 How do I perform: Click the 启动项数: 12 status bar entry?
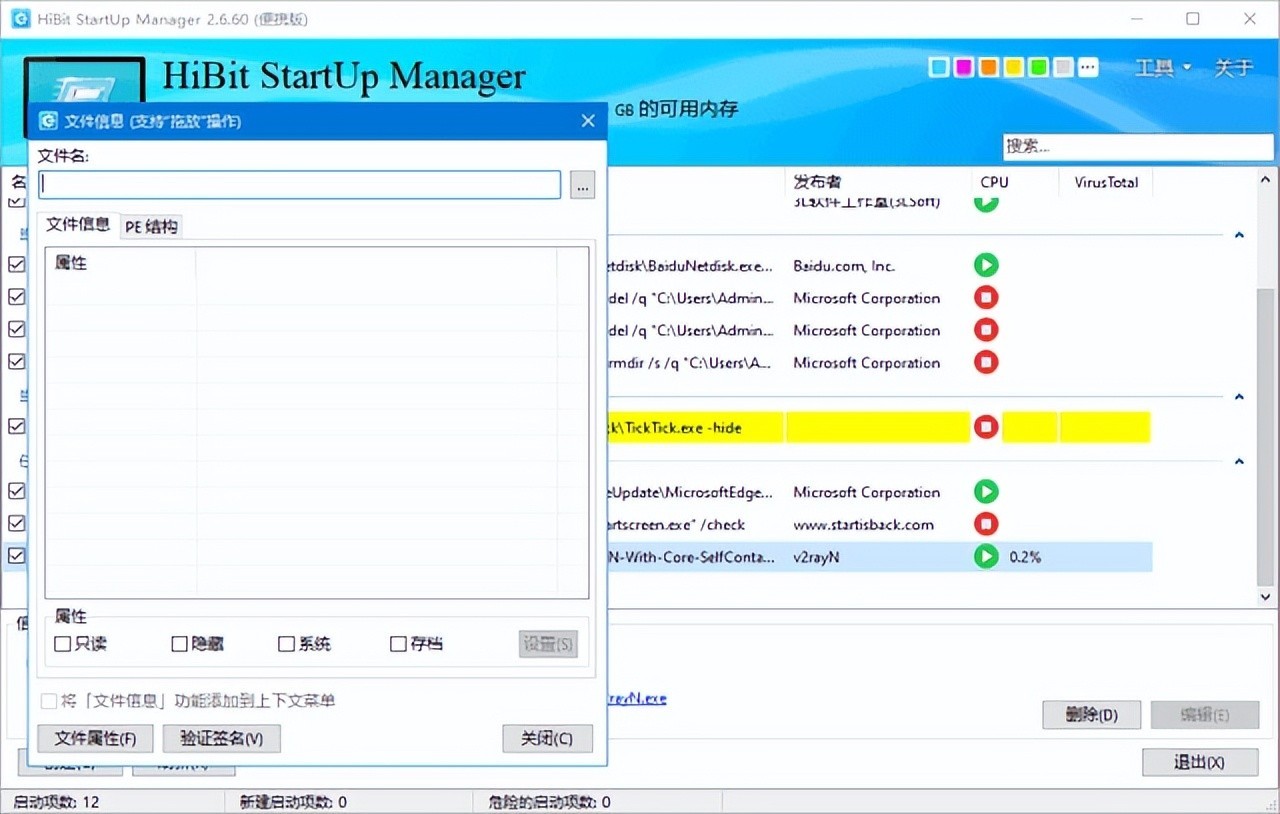[x=56, y=802]
